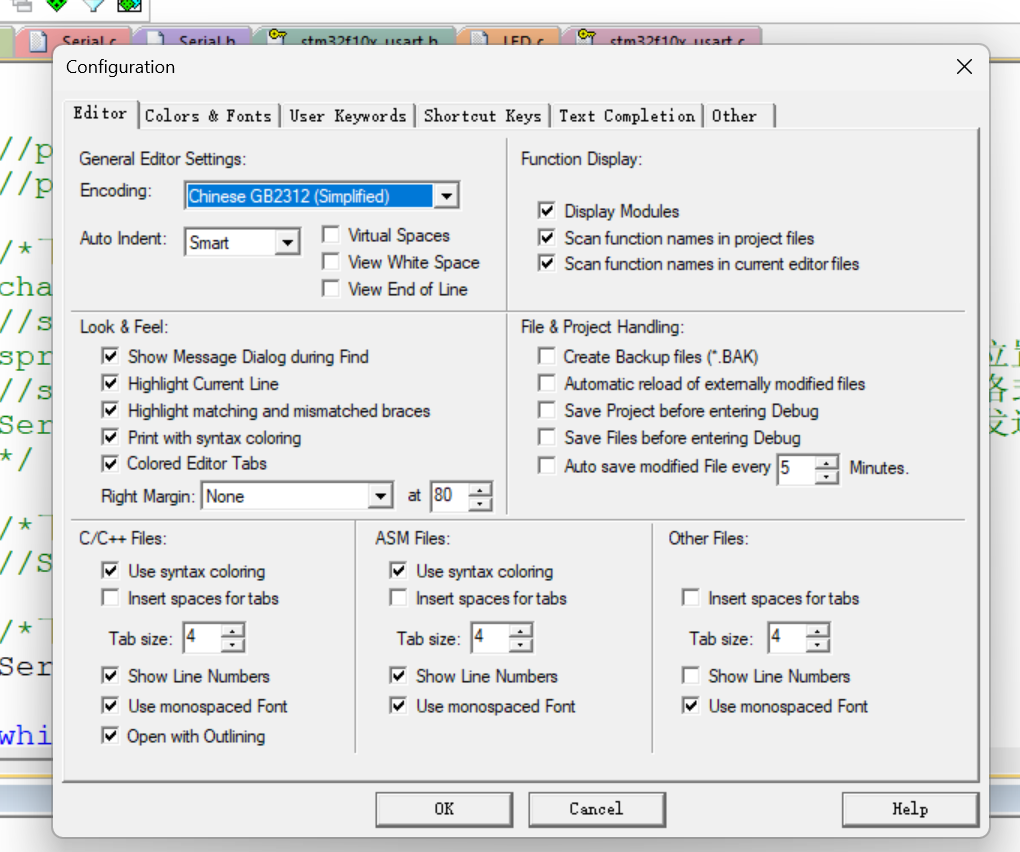Expand the Right Margin dropdown
Screen dimensions: 1020x852
click(x=380, y=497)
